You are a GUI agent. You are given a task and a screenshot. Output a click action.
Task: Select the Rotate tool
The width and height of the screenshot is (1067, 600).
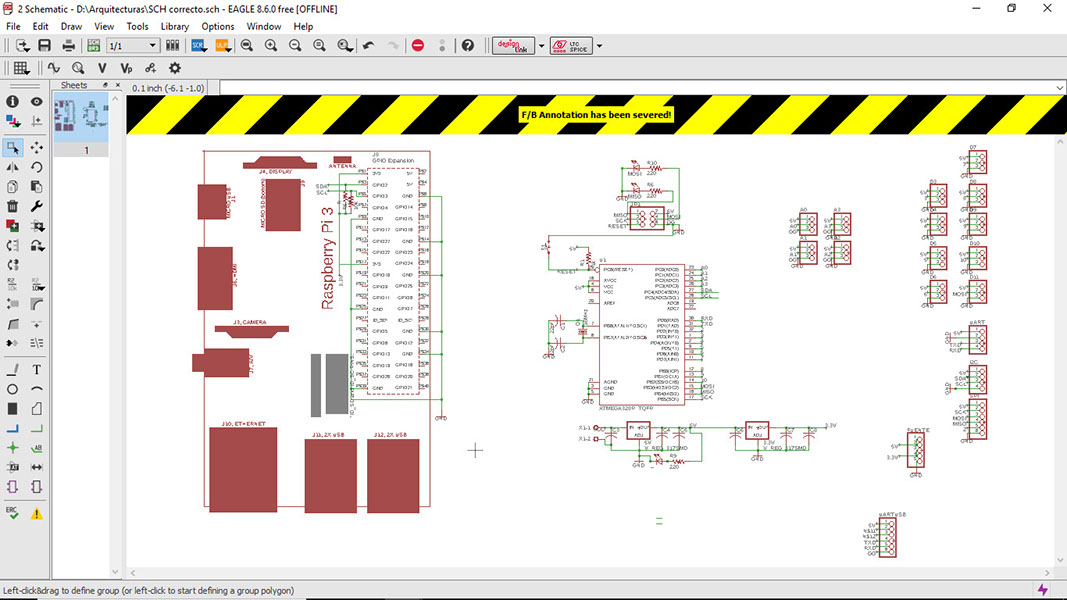37,167
